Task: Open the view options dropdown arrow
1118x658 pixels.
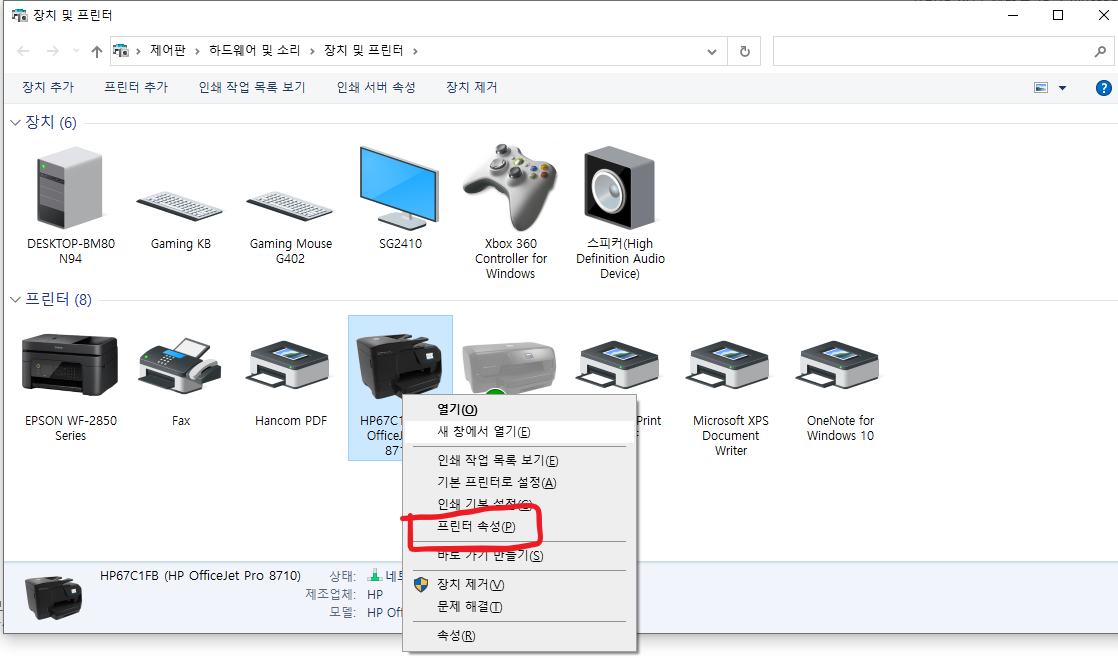Action: coord(1062,88)
